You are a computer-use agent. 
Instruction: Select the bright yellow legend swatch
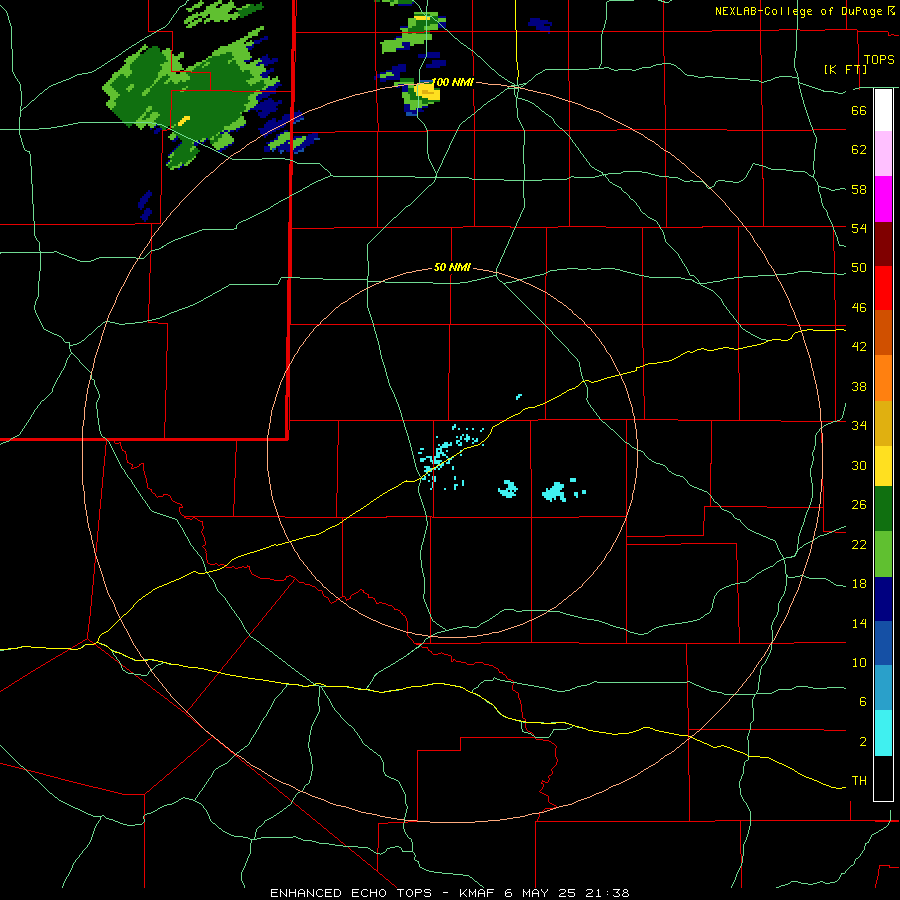coord(883,466)
